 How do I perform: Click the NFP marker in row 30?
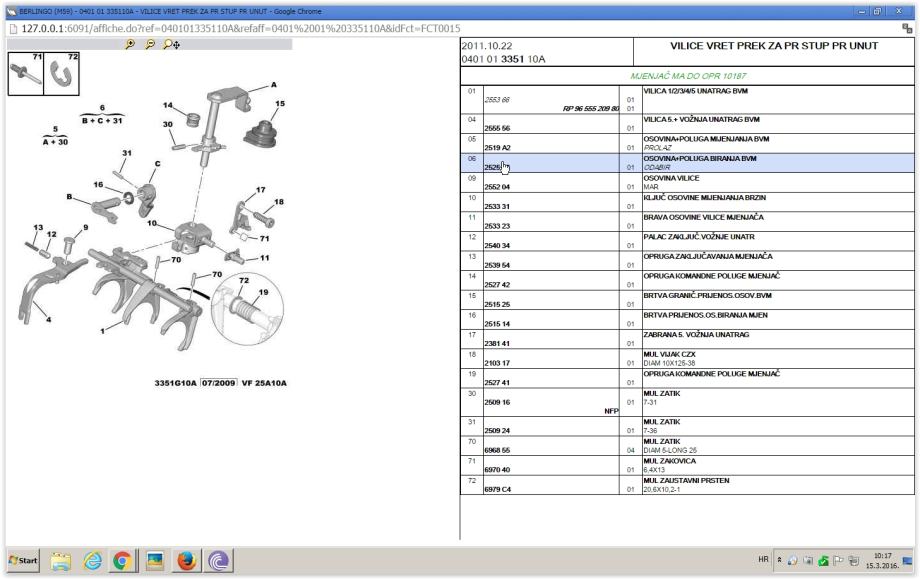(x=611, y=411)
